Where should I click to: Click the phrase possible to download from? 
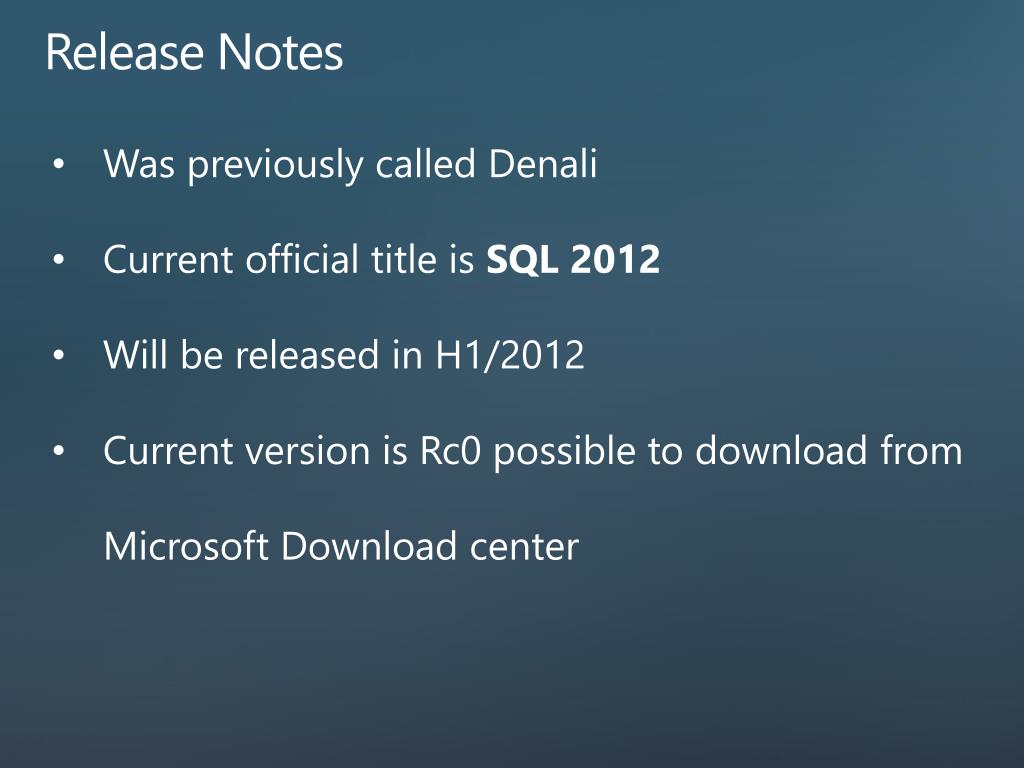pos(728,452)
